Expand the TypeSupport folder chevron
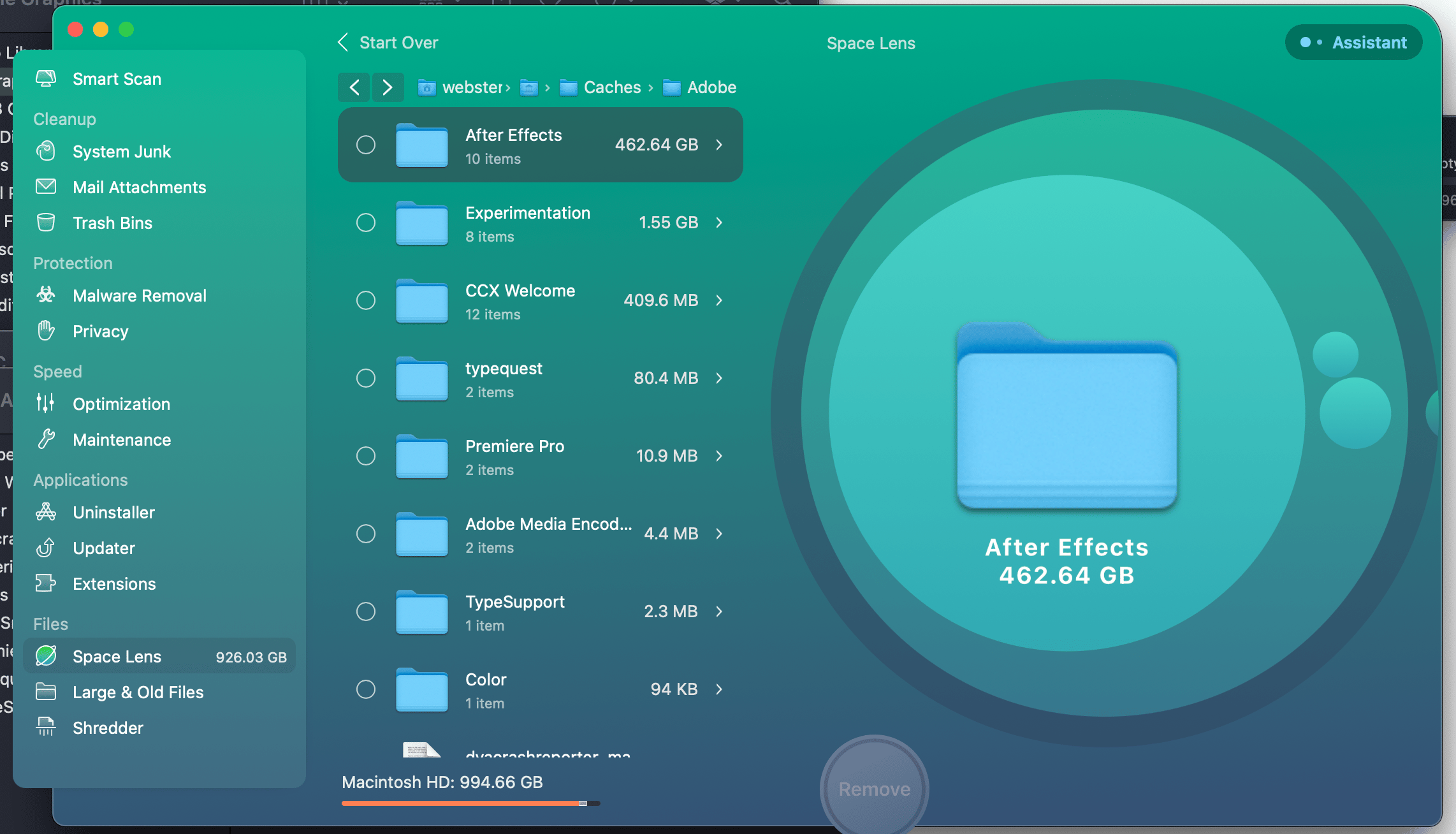1456x834 pixels. (x=719, y=611)
